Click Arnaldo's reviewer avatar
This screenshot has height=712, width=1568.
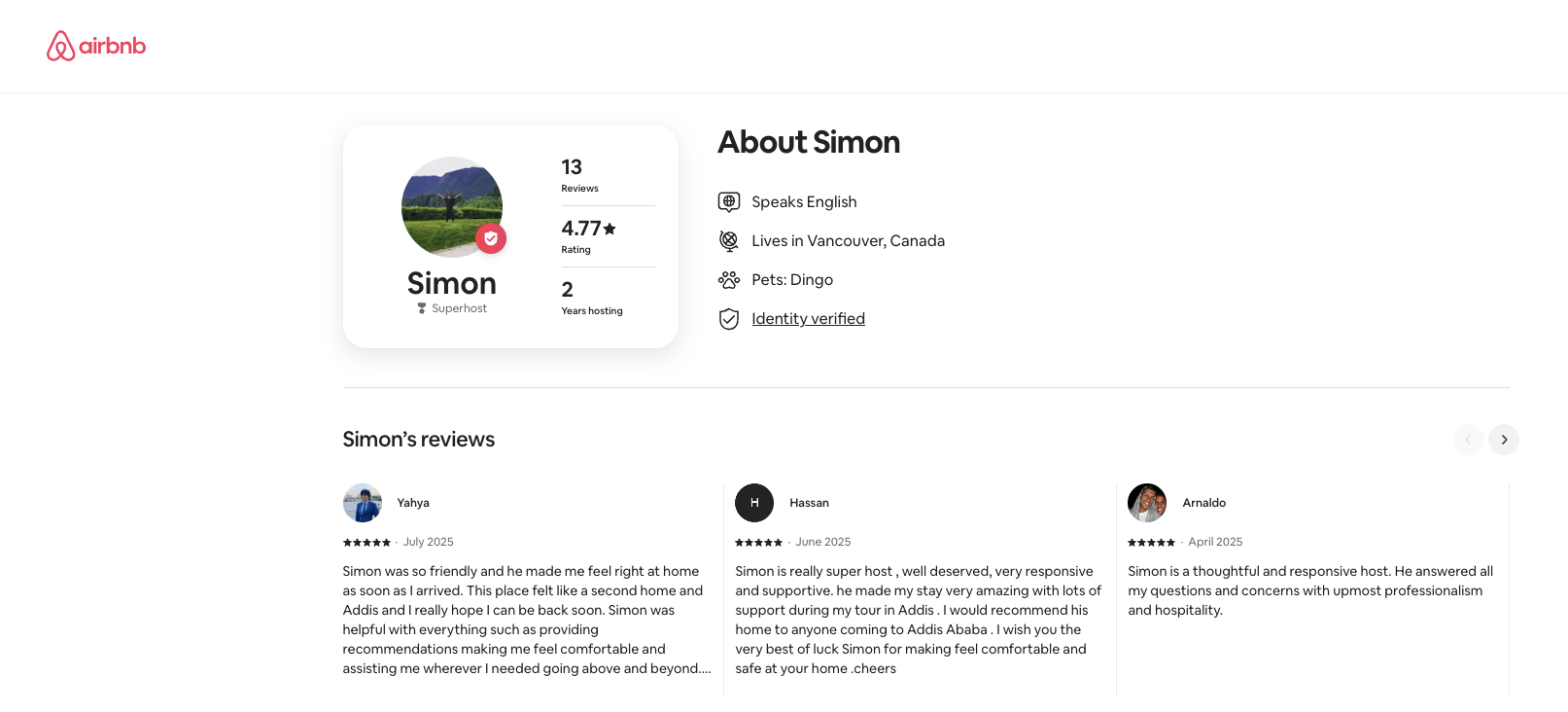(x=1147, y=503)
